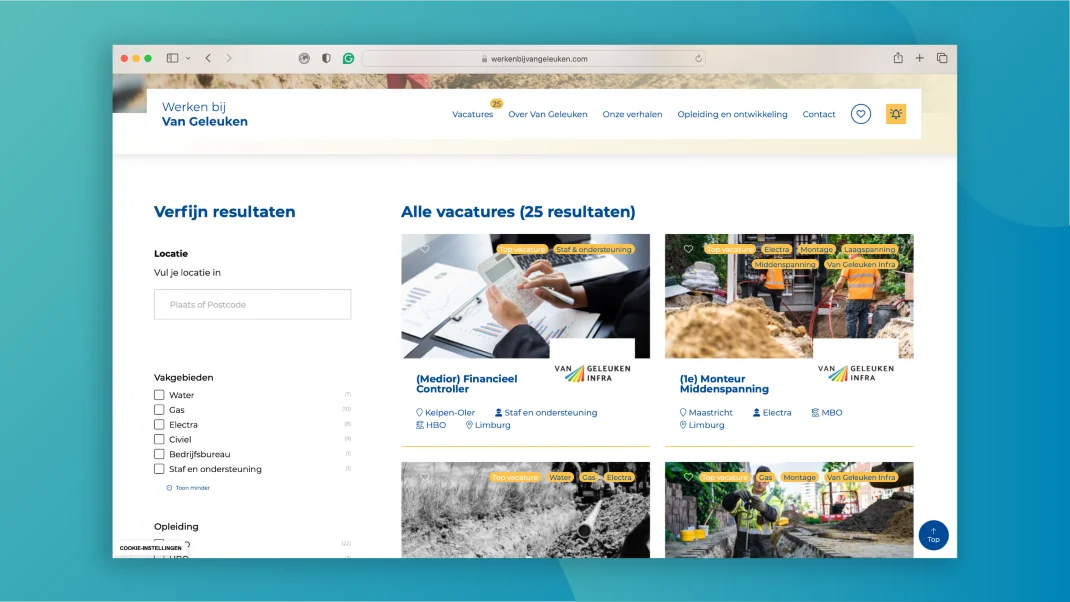Image resolution: width=1070 pixels, height=602 pixels.
Task: Click the privacy shield icon in toolbar
Action: (x=326, y=59)
